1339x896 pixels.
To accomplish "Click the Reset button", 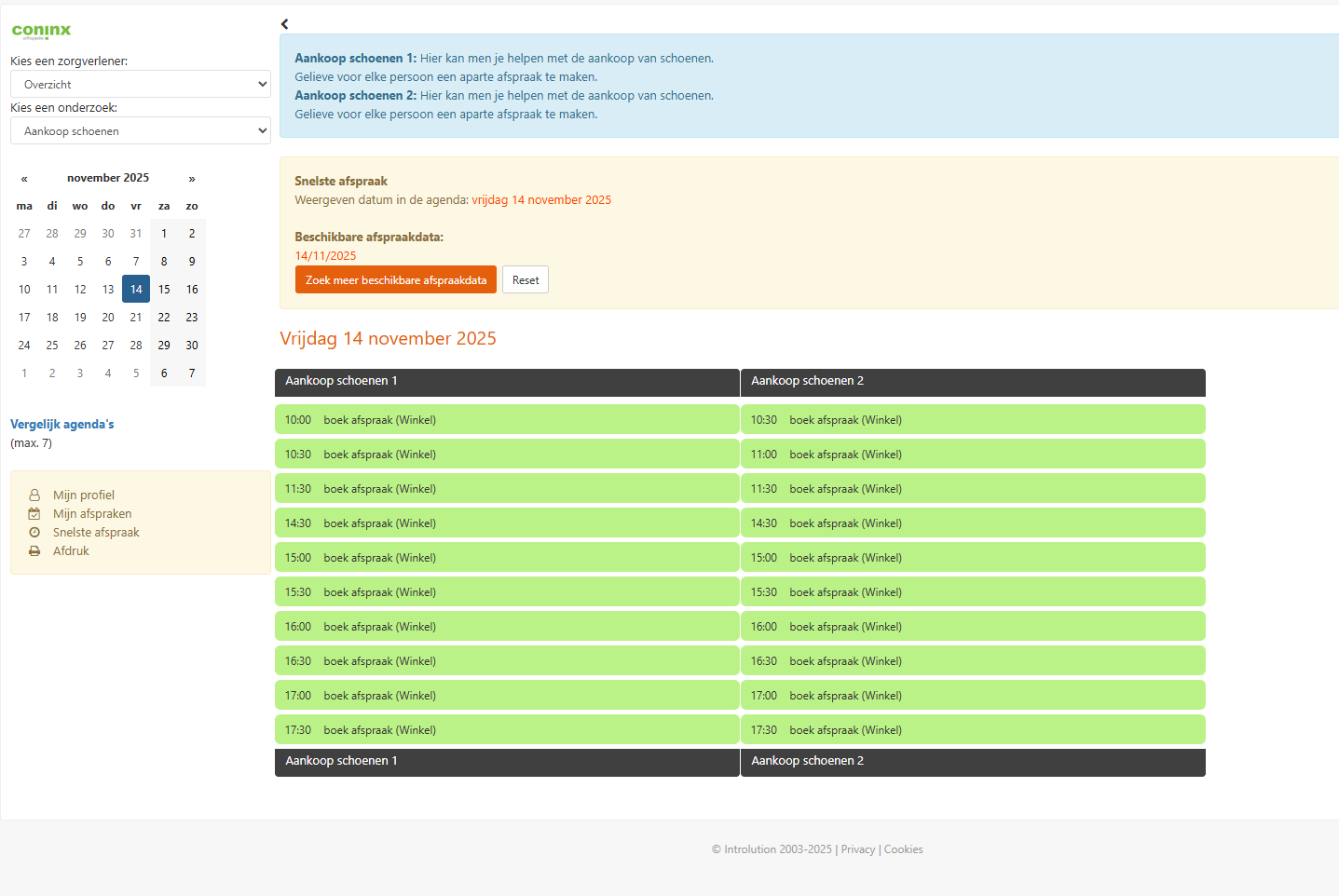I will [526, 279].
